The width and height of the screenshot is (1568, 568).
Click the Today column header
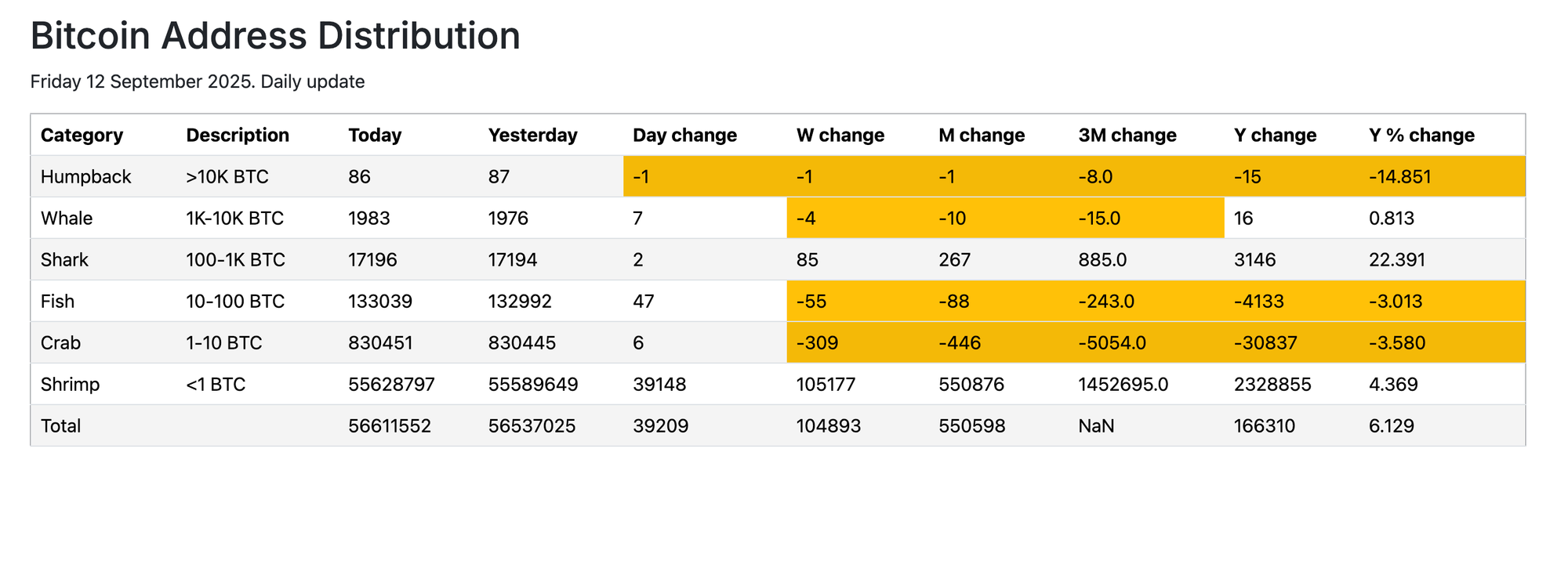pos(375,136)
